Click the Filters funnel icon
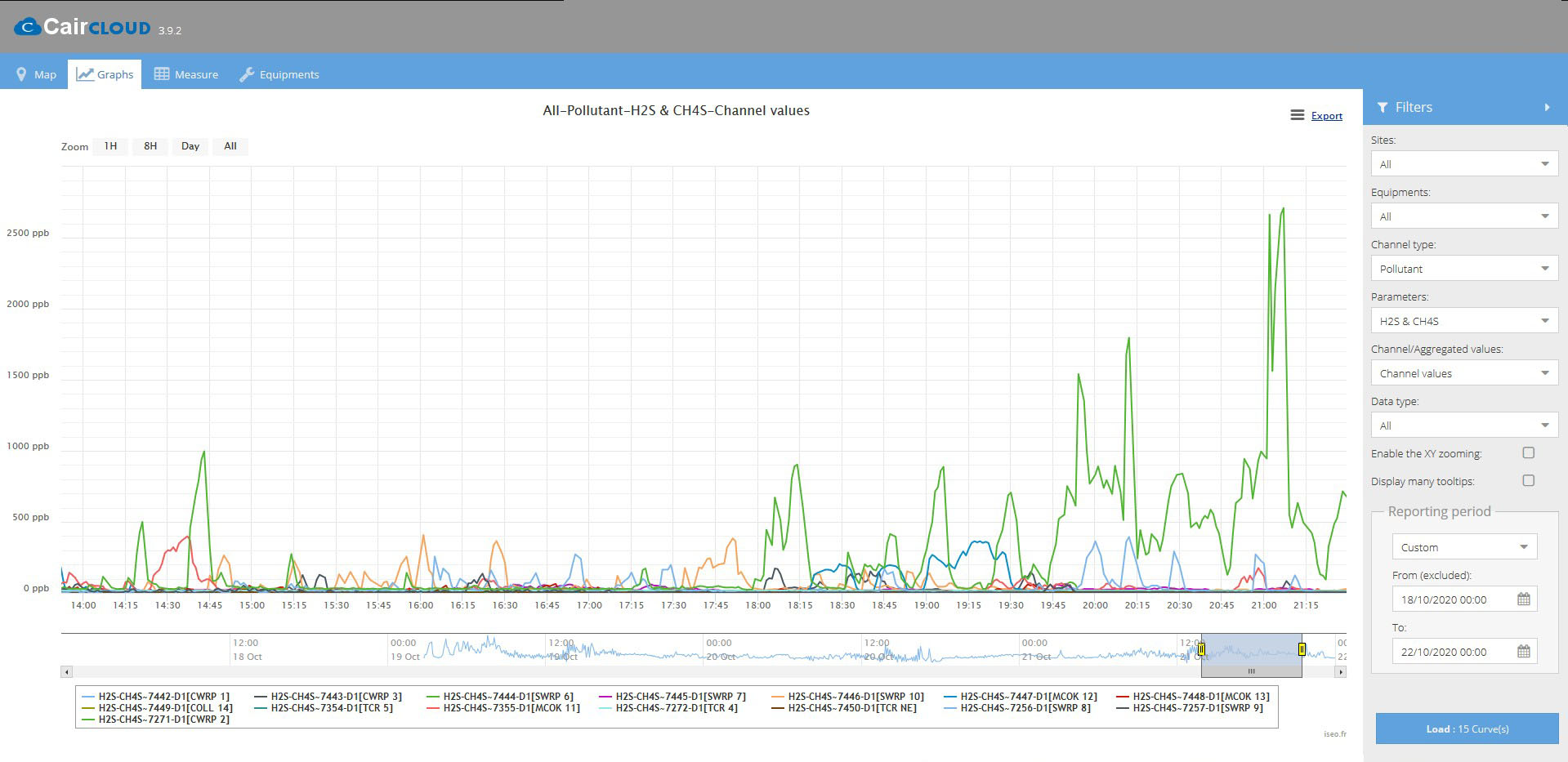Screen dimensions: 1568x762 (x=1383, y=107)
